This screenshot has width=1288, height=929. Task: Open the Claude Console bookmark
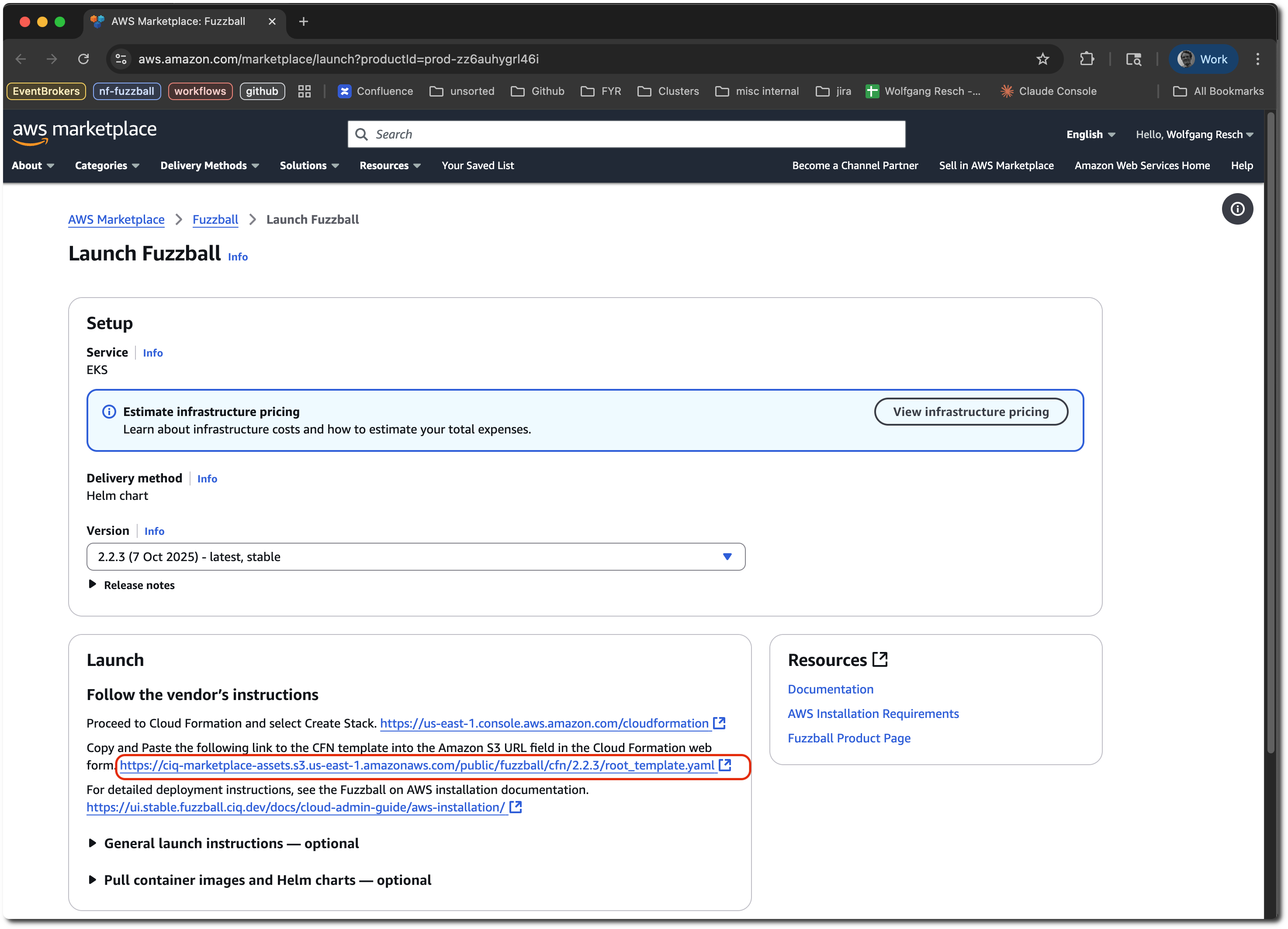point(1048,91)
